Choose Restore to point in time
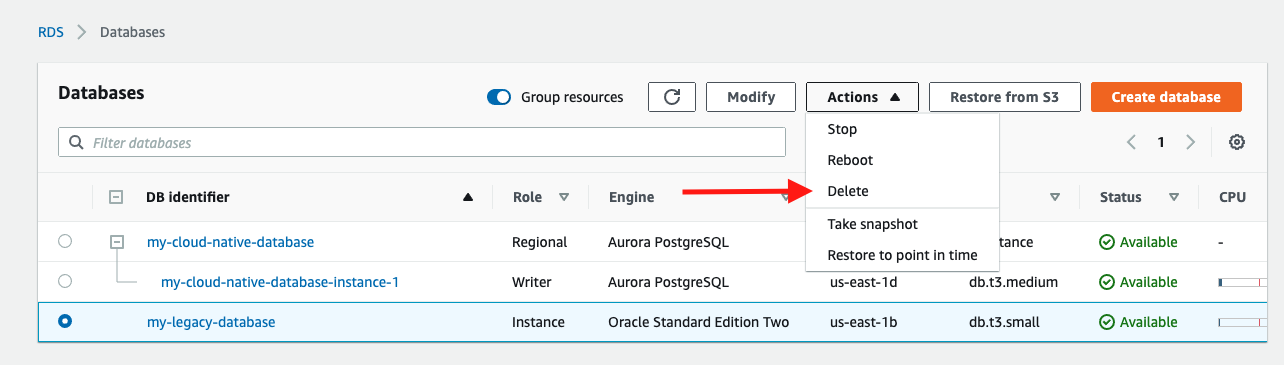The image size is (1284, 365). (902, 255)
